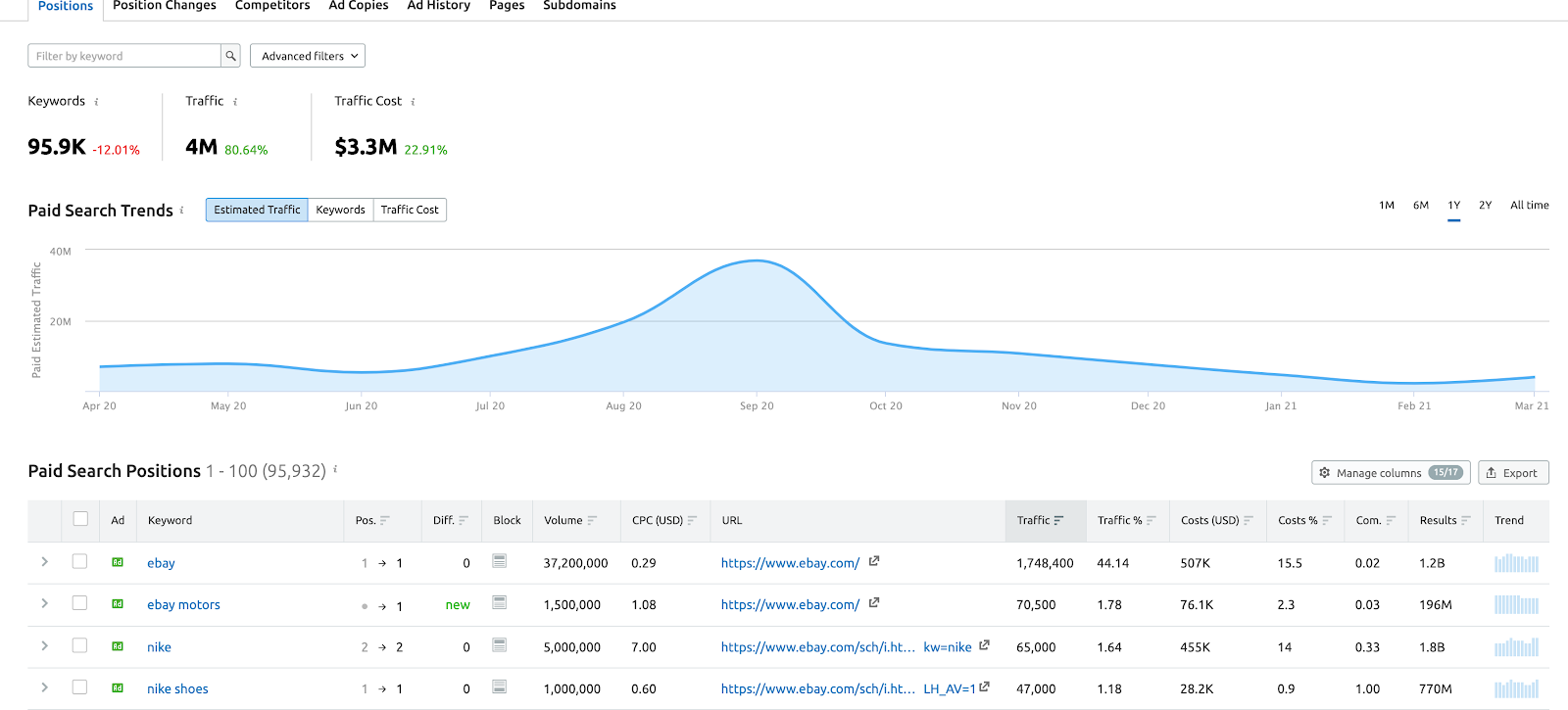The width and height of the screenshot is (1568, 710).
Task: Focus the Filter by keyword field
Action: coord(124,56)
